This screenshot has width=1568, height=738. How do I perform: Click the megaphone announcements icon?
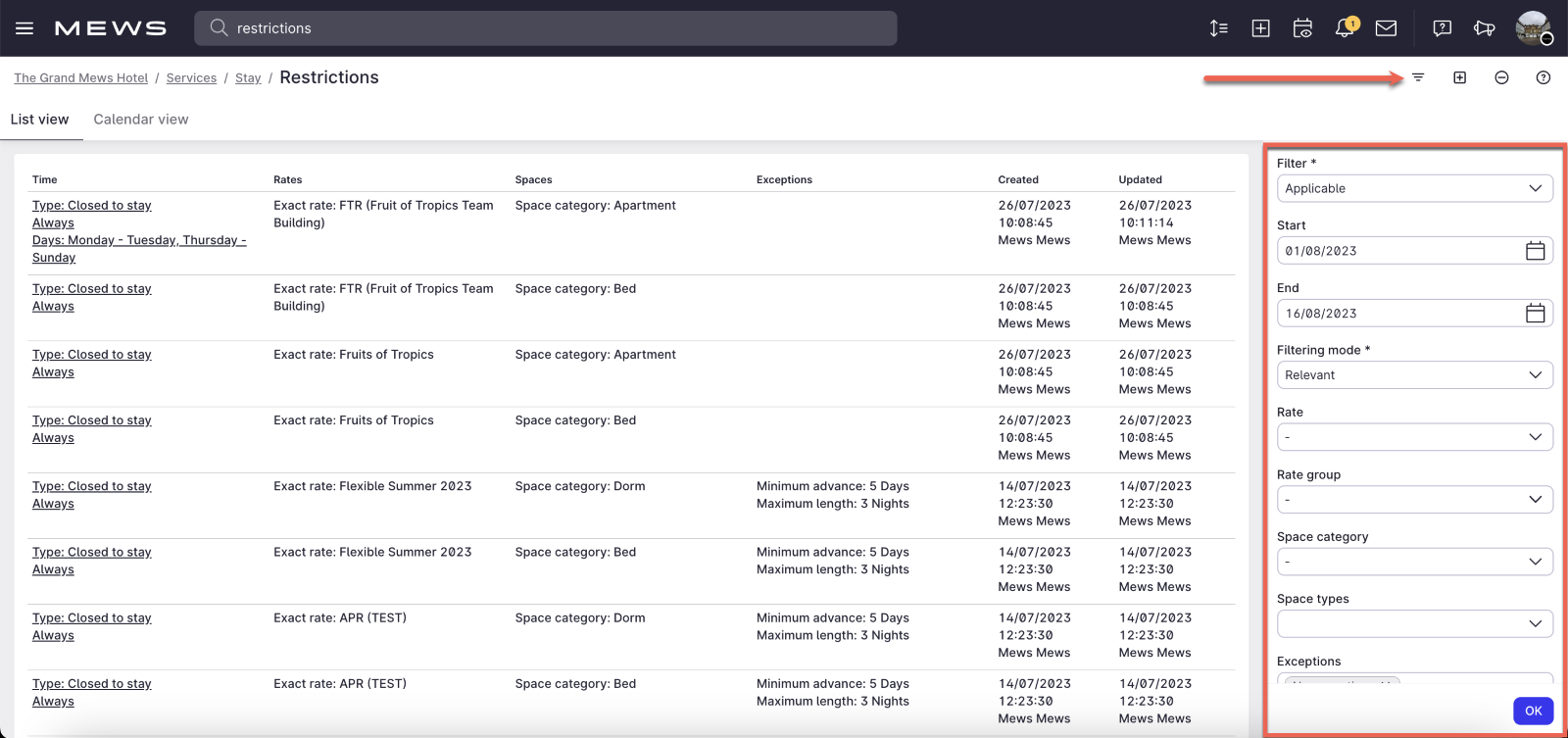click(x=1484, y=28)
